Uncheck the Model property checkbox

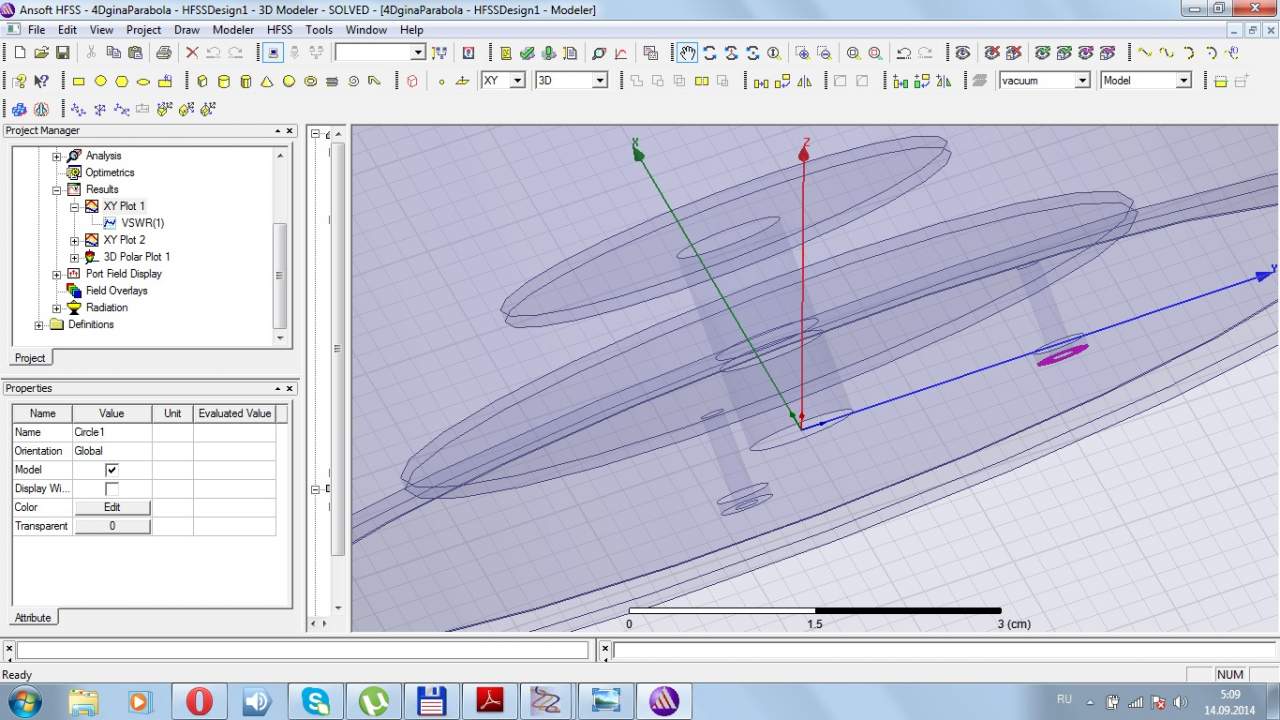(x=112, y=470)
